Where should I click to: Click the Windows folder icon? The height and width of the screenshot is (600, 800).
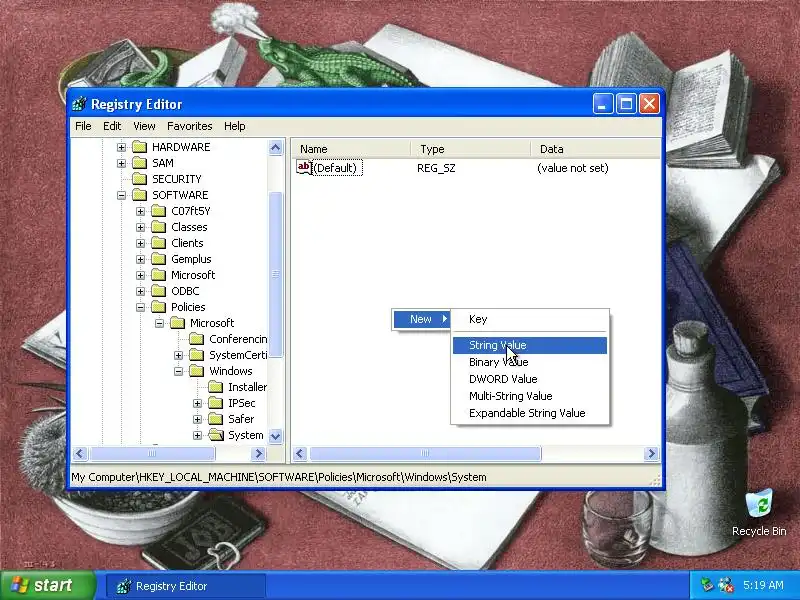(x=196, y=371)
